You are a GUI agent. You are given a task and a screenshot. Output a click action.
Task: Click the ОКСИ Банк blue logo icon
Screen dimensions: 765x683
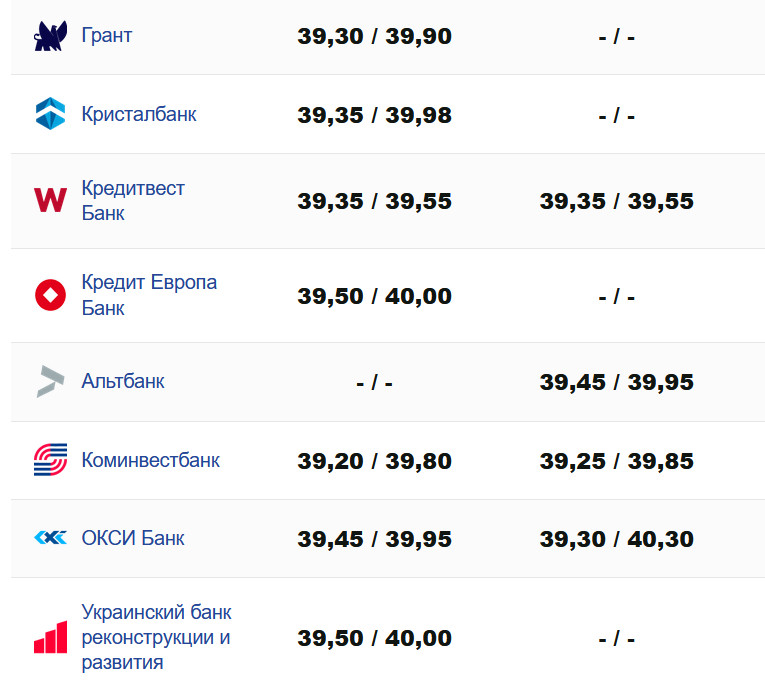click(x=50, y=538)
